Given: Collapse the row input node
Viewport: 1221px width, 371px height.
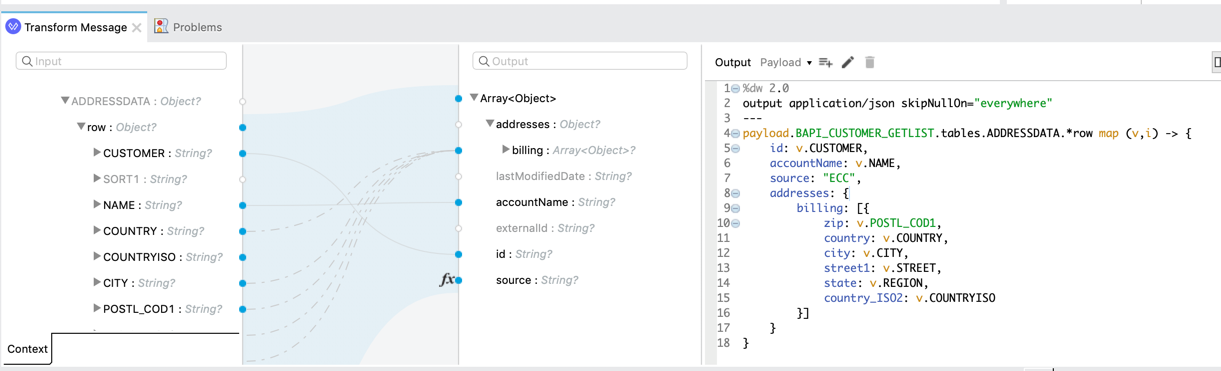Looking at the screenshot, I should pos(81,127).
